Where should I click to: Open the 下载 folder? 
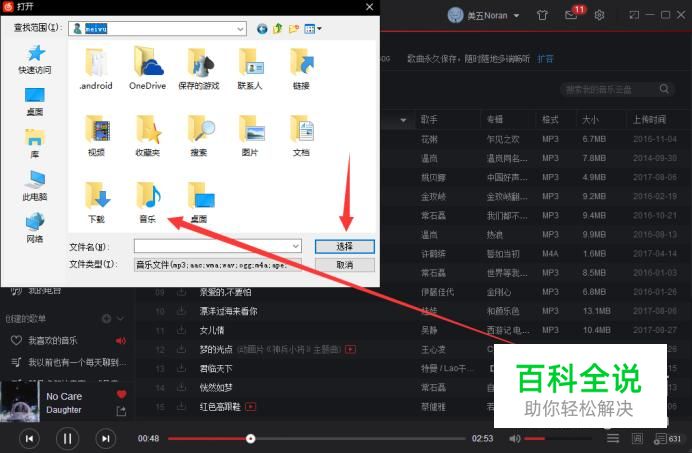pyautogui.click(x=96, y=202)
